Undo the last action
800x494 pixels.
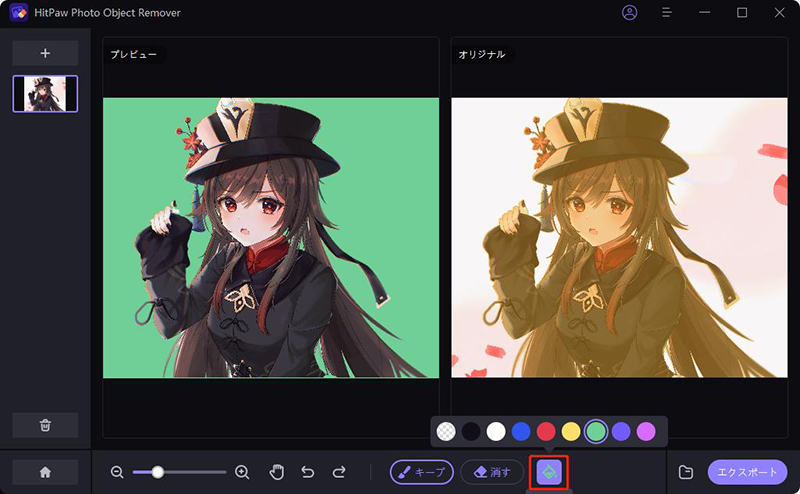click(309, 472)
